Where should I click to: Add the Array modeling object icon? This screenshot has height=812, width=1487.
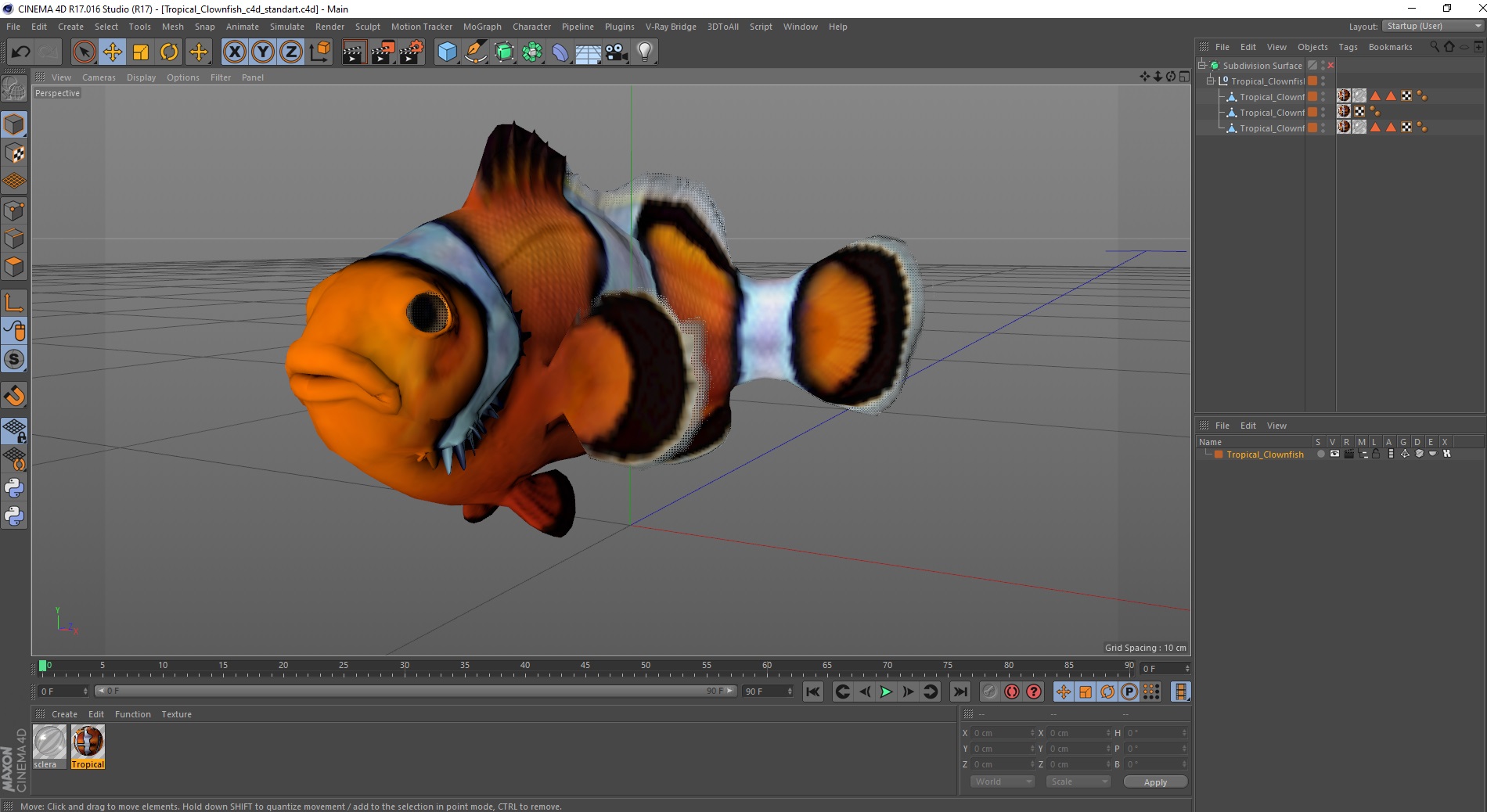(532, 52)
